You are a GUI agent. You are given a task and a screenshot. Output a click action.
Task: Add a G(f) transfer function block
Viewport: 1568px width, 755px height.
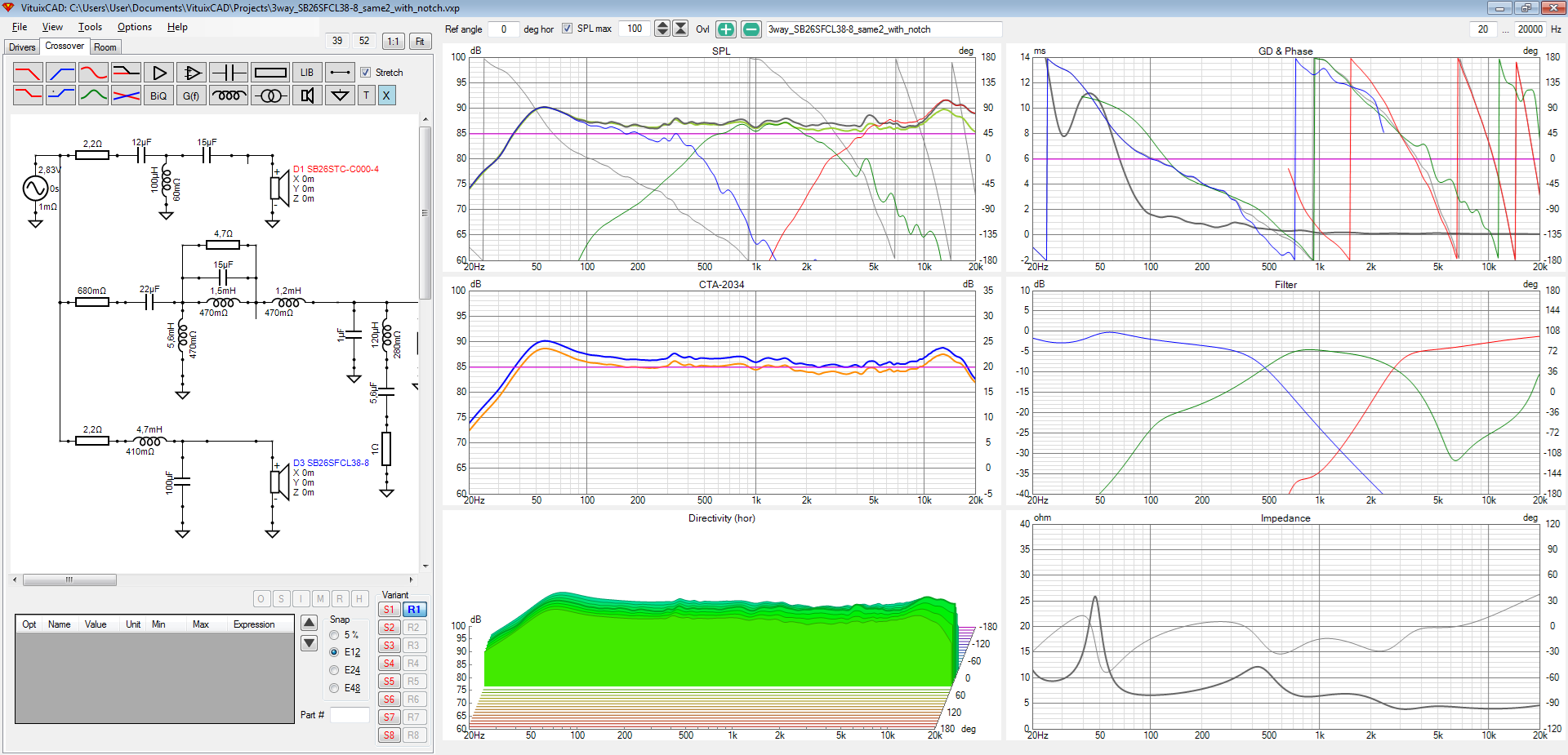click(191, 95)
